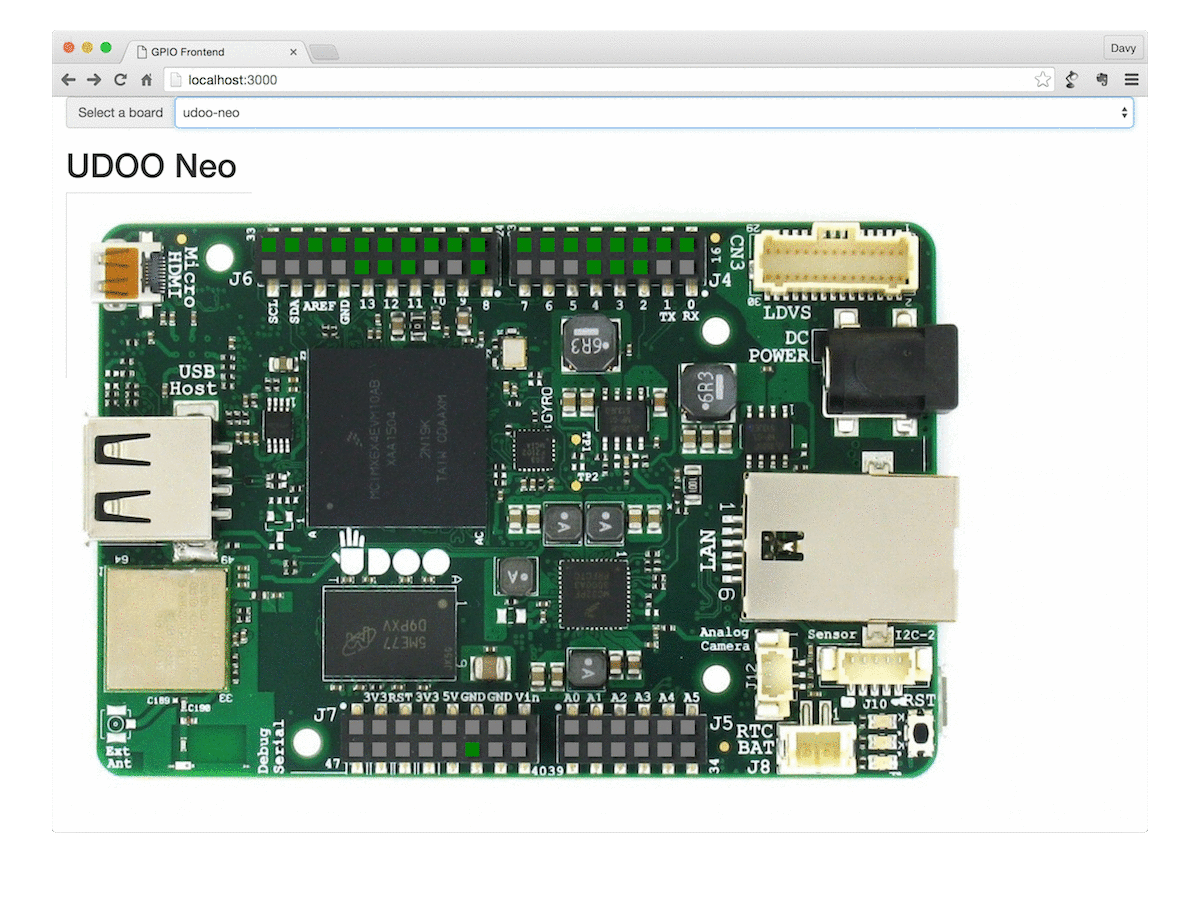1200x907 pixels.
Task: Reload the localhost page
Action: tap(120, 80)
